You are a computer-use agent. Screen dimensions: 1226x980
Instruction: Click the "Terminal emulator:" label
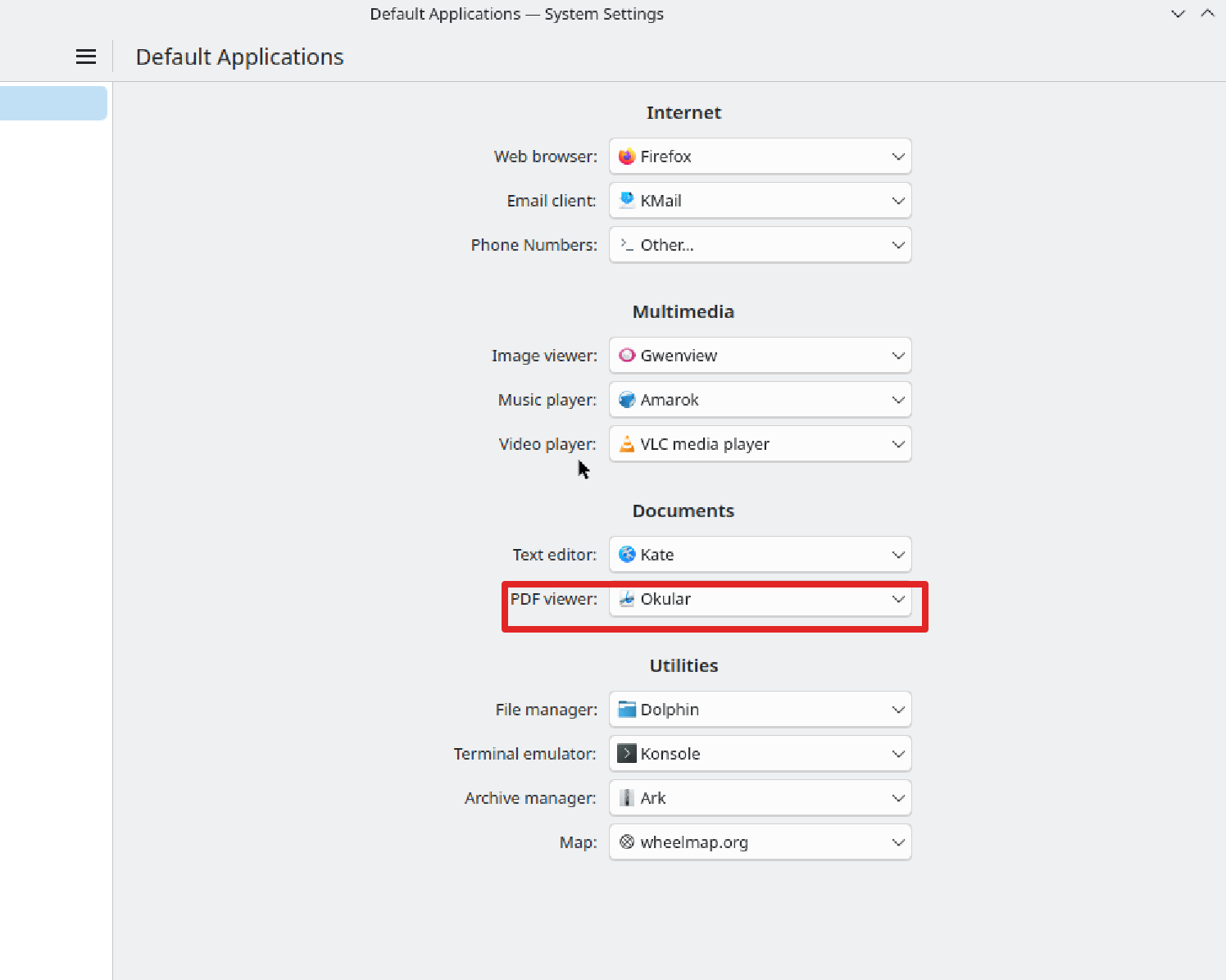[525, 754]
